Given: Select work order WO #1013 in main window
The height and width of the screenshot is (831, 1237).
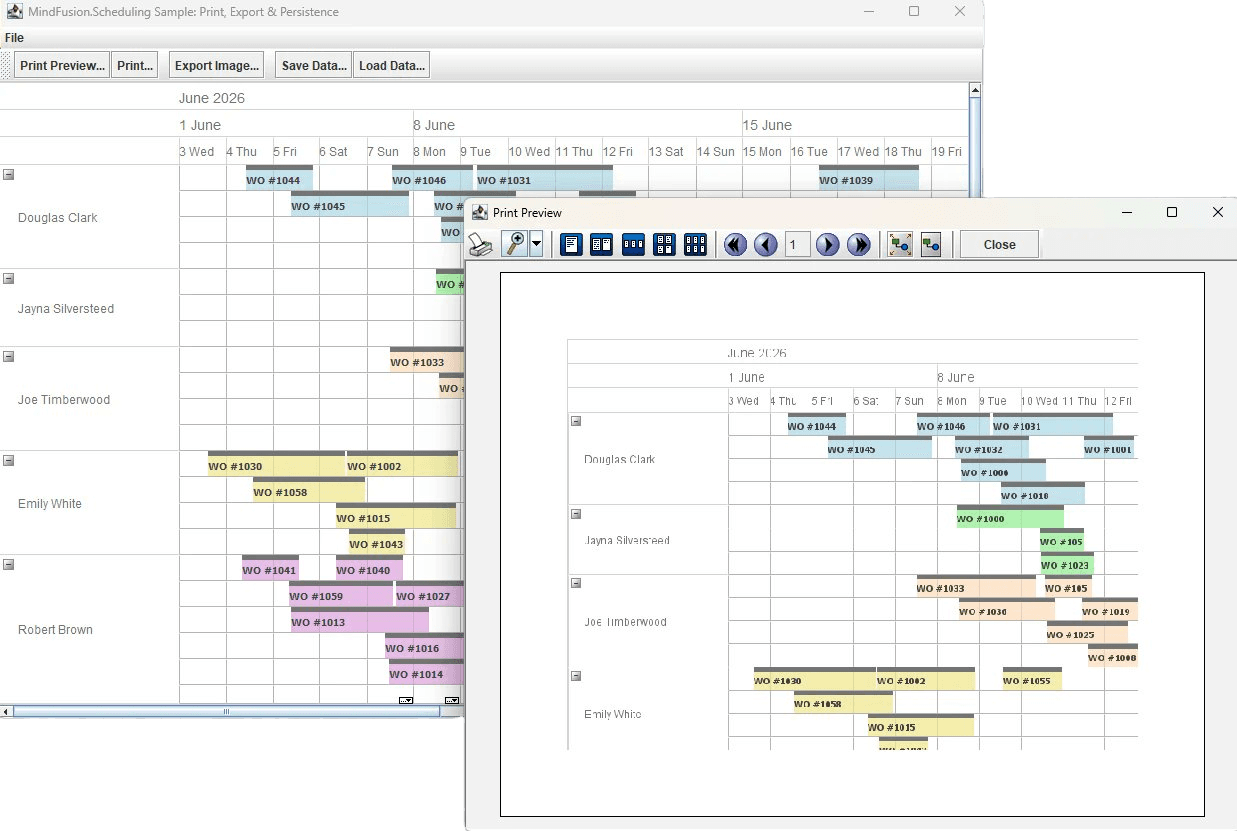Looking at the screenshot, I should (x=360, y=622).
